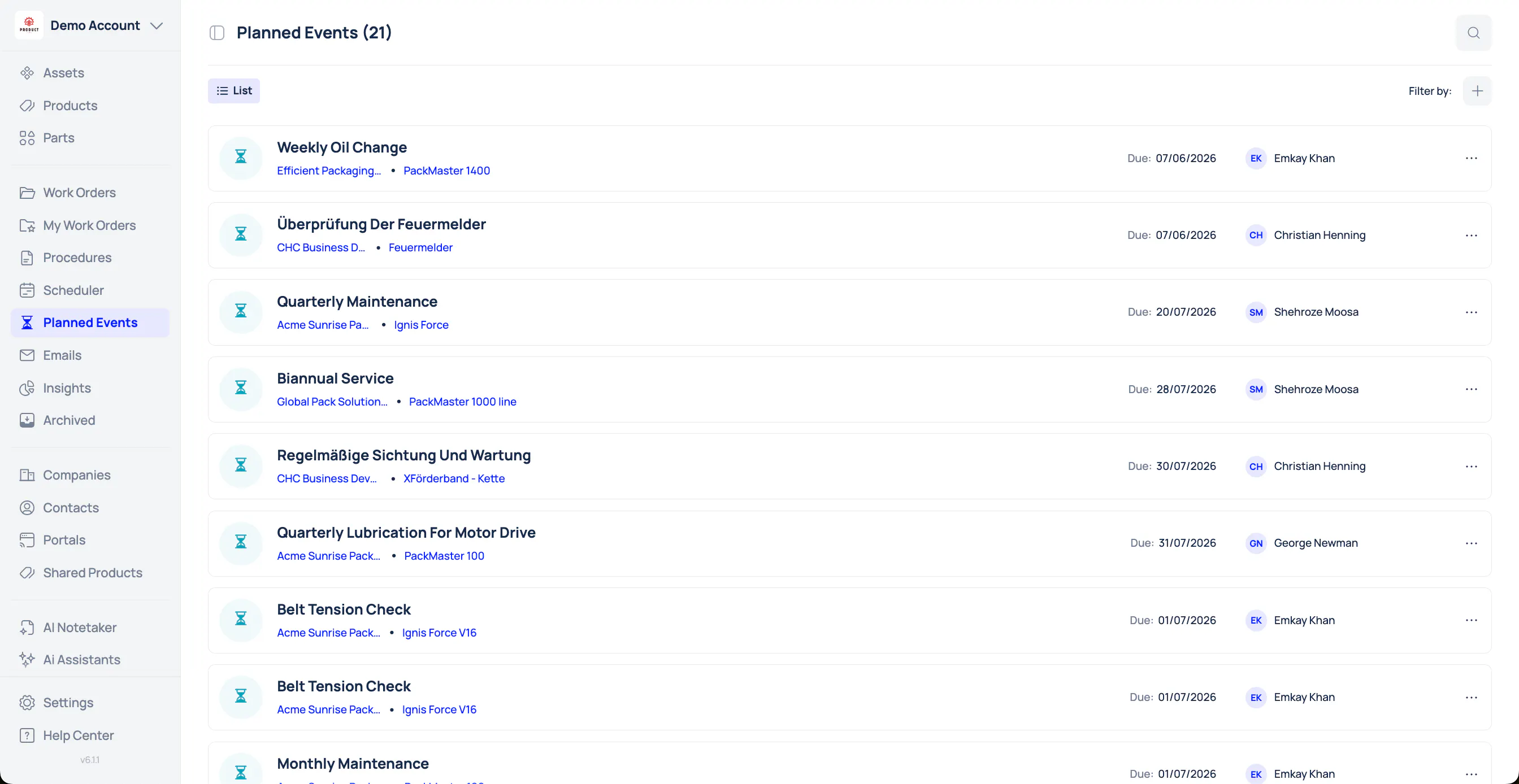Open Planned Events in the sidebar
Viewport: 1519px width, 784px height.
(x=90, y=323)
